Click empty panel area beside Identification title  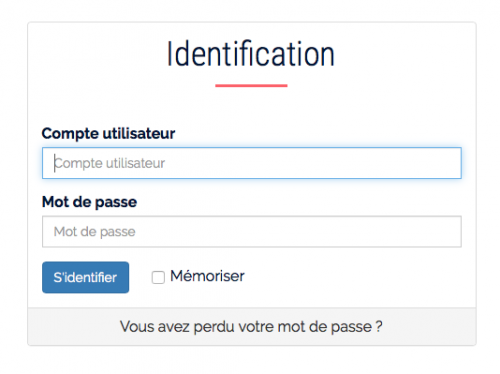[405, 54]
